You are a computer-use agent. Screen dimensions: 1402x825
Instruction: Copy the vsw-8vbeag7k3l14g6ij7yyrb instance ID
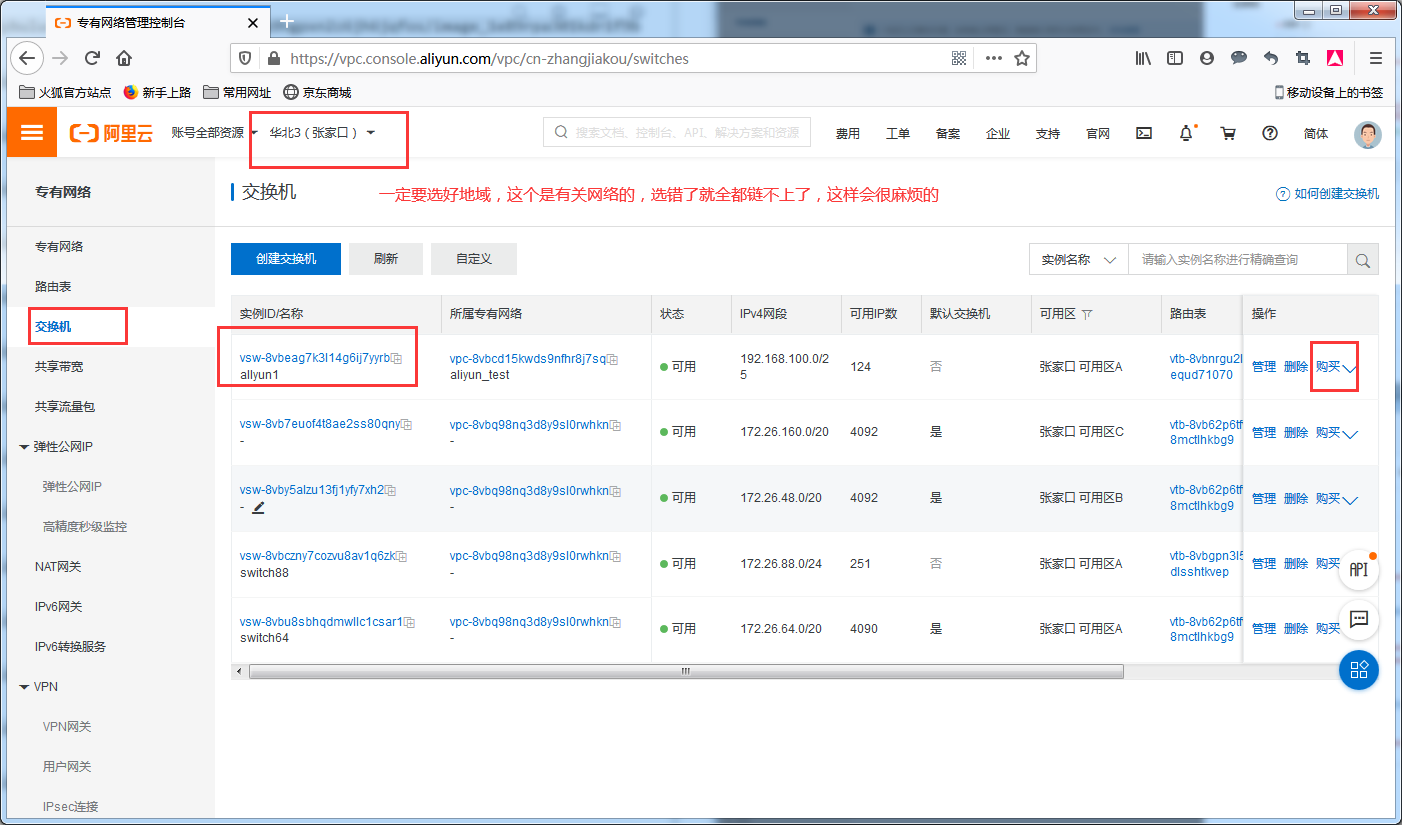(397, 358)
